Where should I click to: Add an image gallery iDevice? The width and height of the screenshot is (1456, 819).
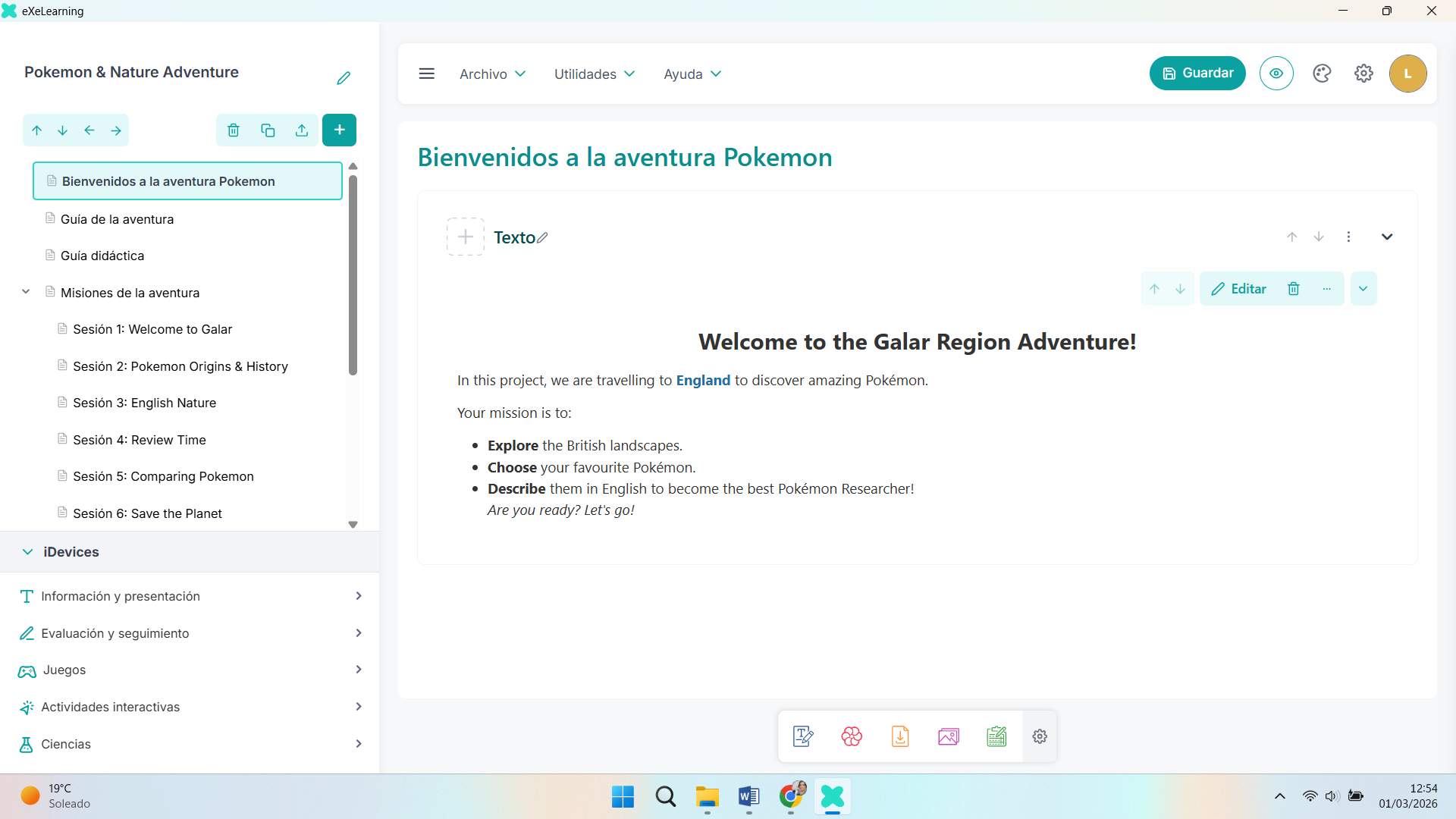(x=948, y=736)
